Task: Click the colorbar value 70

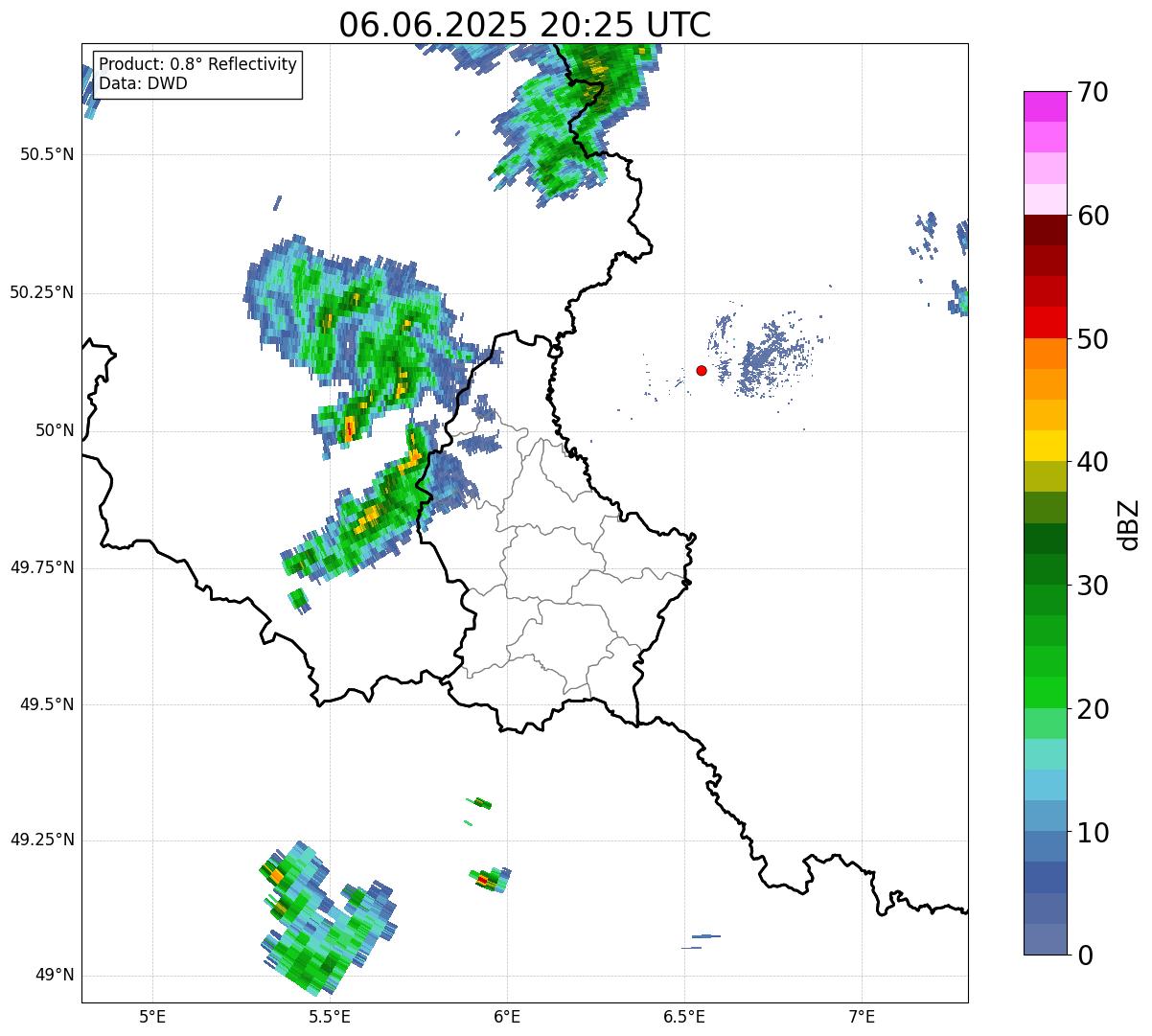Action: tap(1094, 92)
